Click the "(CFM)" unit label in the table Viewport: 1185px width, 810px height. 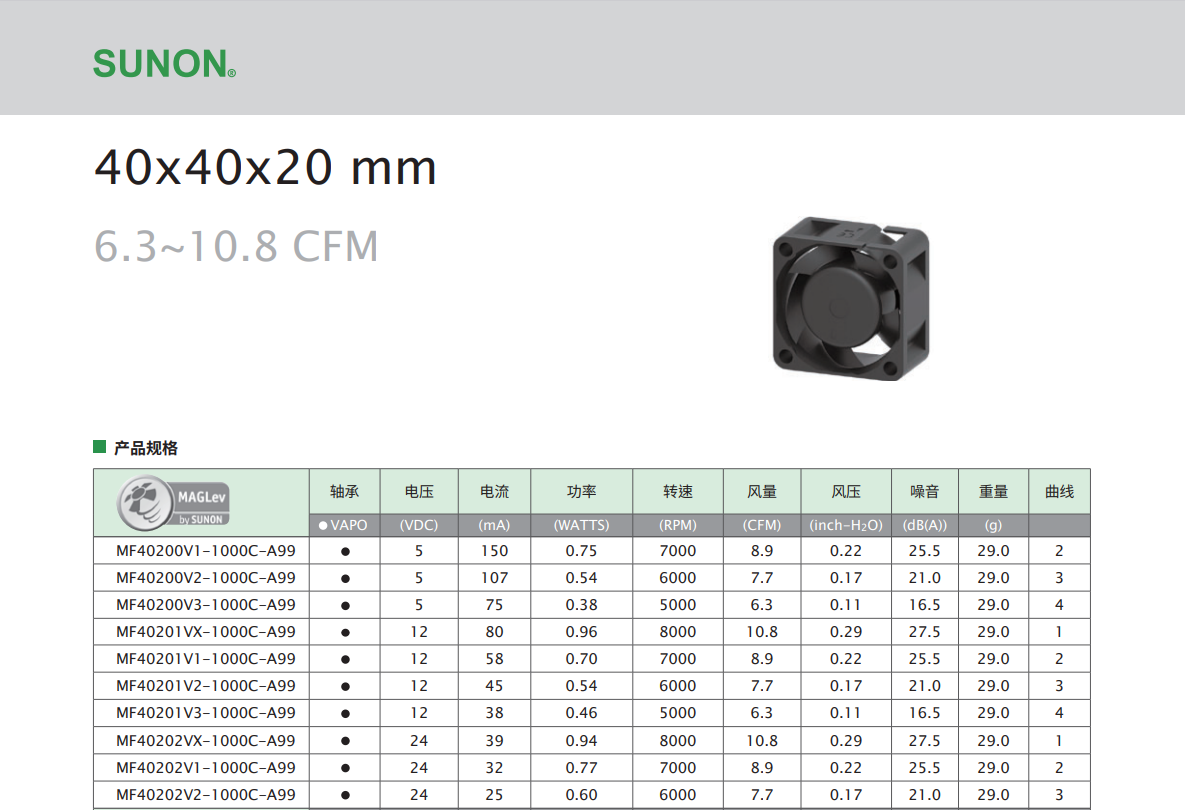(x=762, y=525)
